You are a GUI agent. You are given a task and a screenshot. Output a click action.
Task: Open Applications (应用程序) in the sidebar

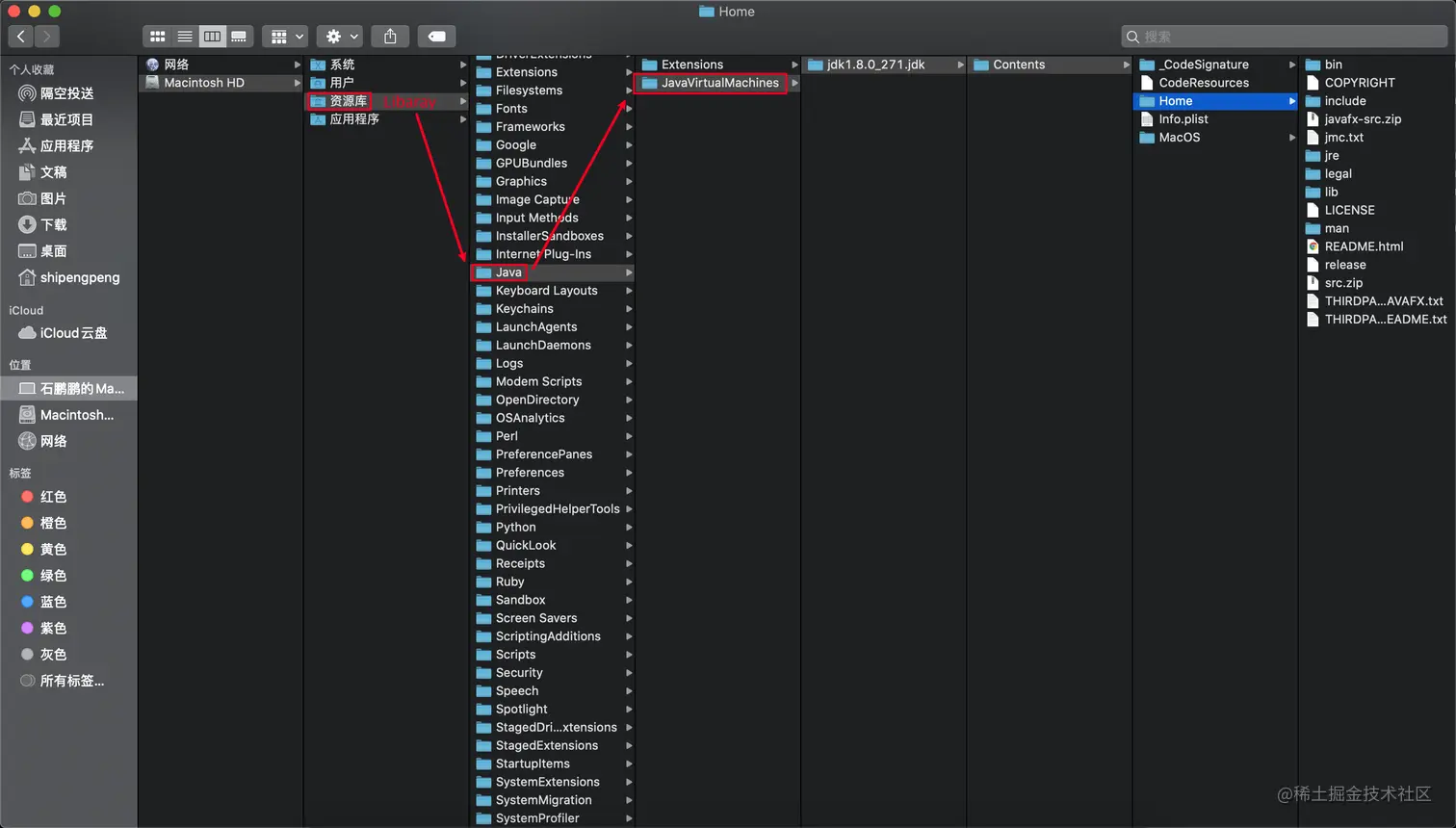tap(68, 146)
